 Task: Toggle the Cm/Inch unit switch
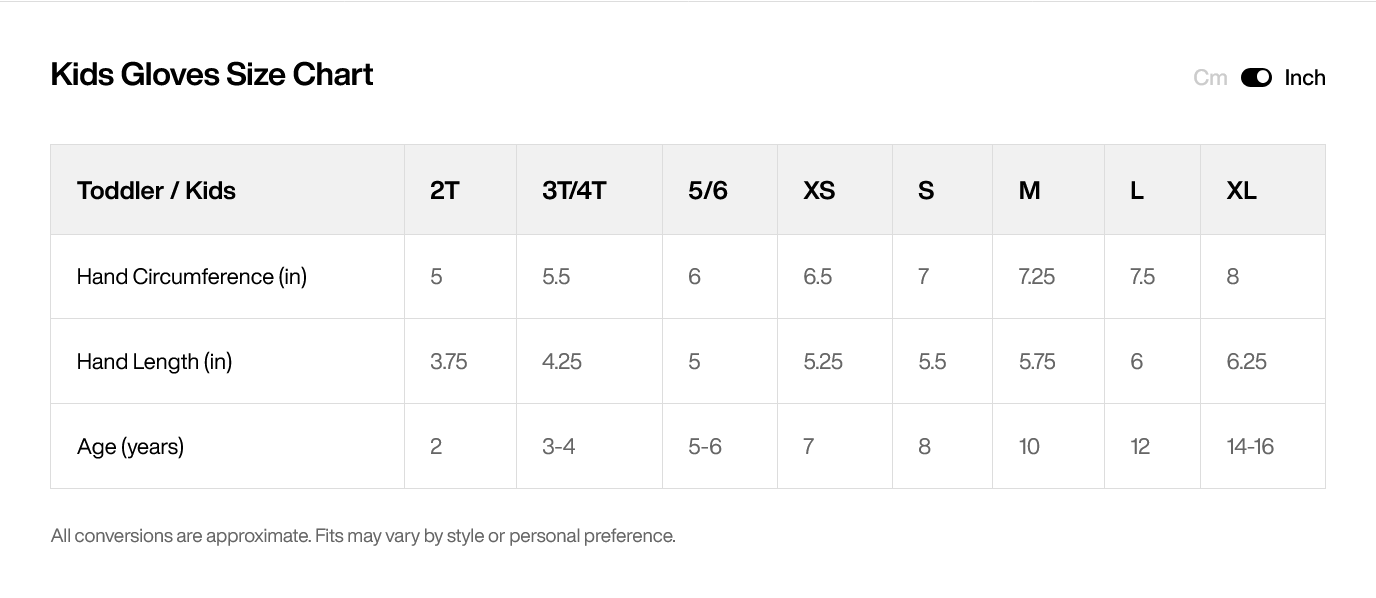(1256, 78)
